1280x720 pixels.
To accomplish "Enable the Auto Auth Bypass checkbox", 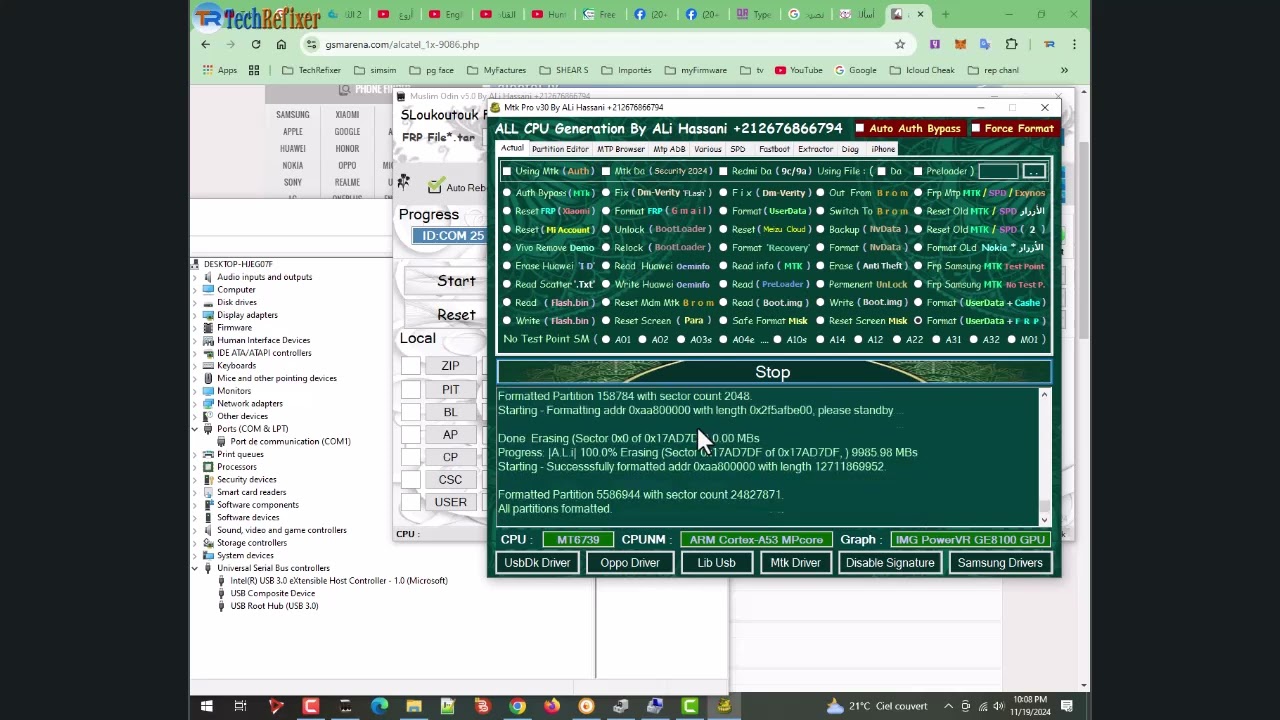I will [860, 128].
